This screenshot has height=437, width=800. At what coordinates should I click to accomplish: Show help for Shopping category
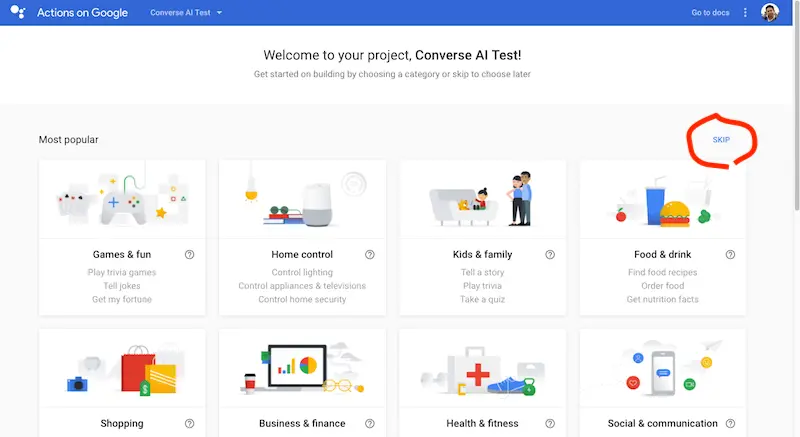coord(189,423)
